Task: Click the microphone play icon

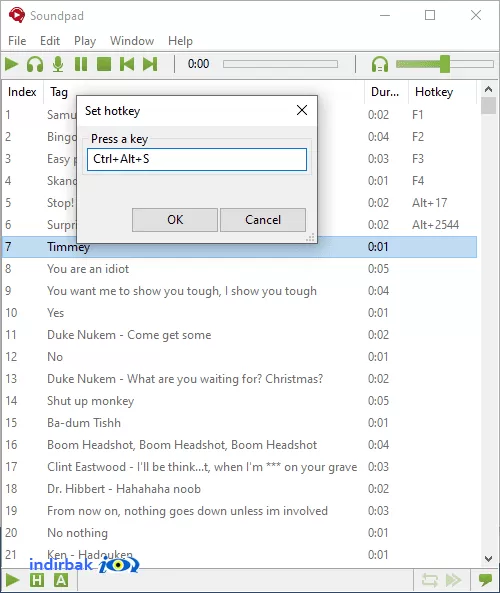Action: coord(58,64)
